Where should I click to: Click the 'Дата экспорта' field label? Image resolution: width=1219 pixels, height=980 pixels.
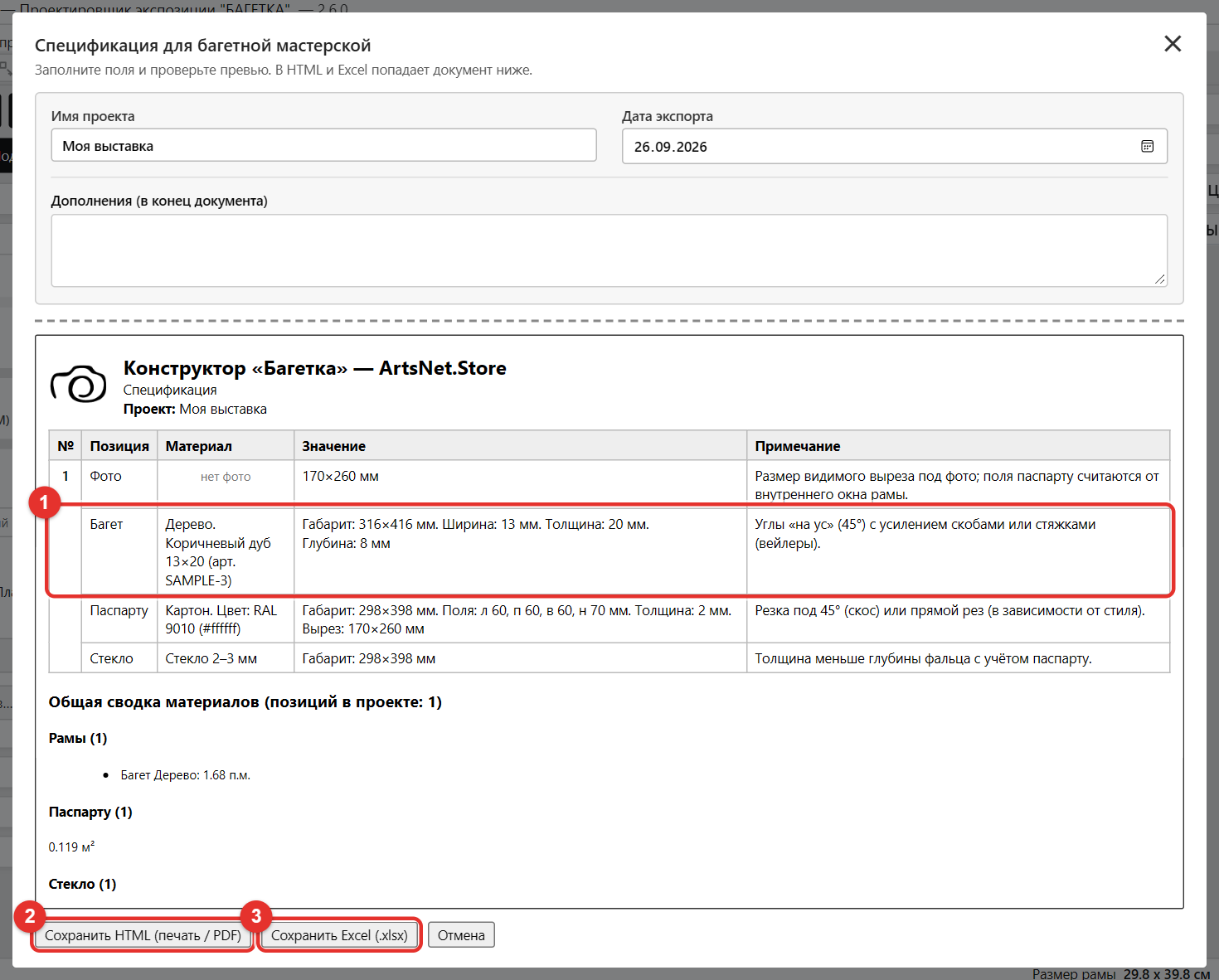(x=668, y=116)
